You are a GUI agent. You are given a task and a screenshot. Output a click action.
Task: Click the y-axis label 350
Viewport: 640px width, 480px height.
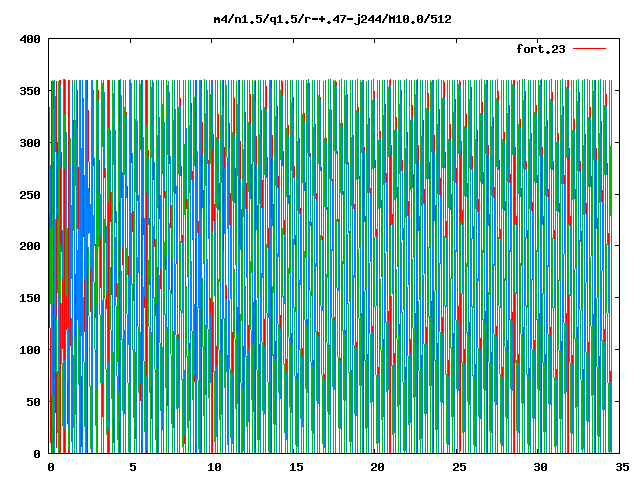[x=30, y=91]
